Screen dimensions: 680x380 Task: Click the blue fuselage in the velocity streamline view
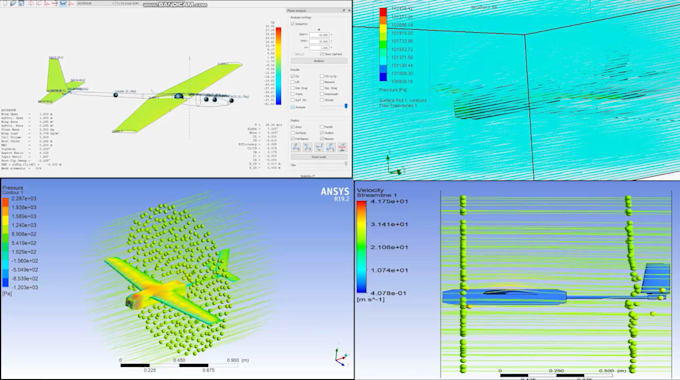pos(505,296)
